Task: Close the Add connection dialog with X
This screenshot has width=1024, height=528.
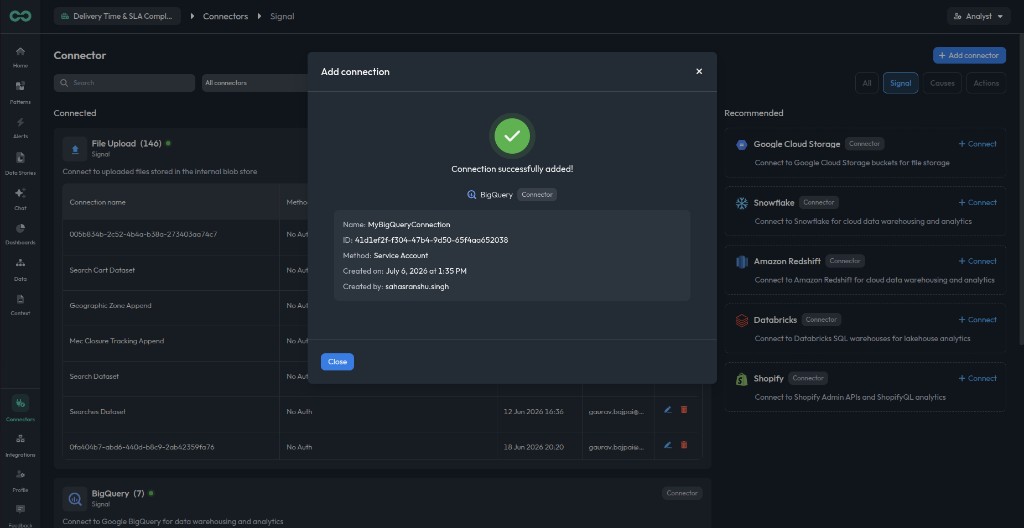Action: pos(699,71)
